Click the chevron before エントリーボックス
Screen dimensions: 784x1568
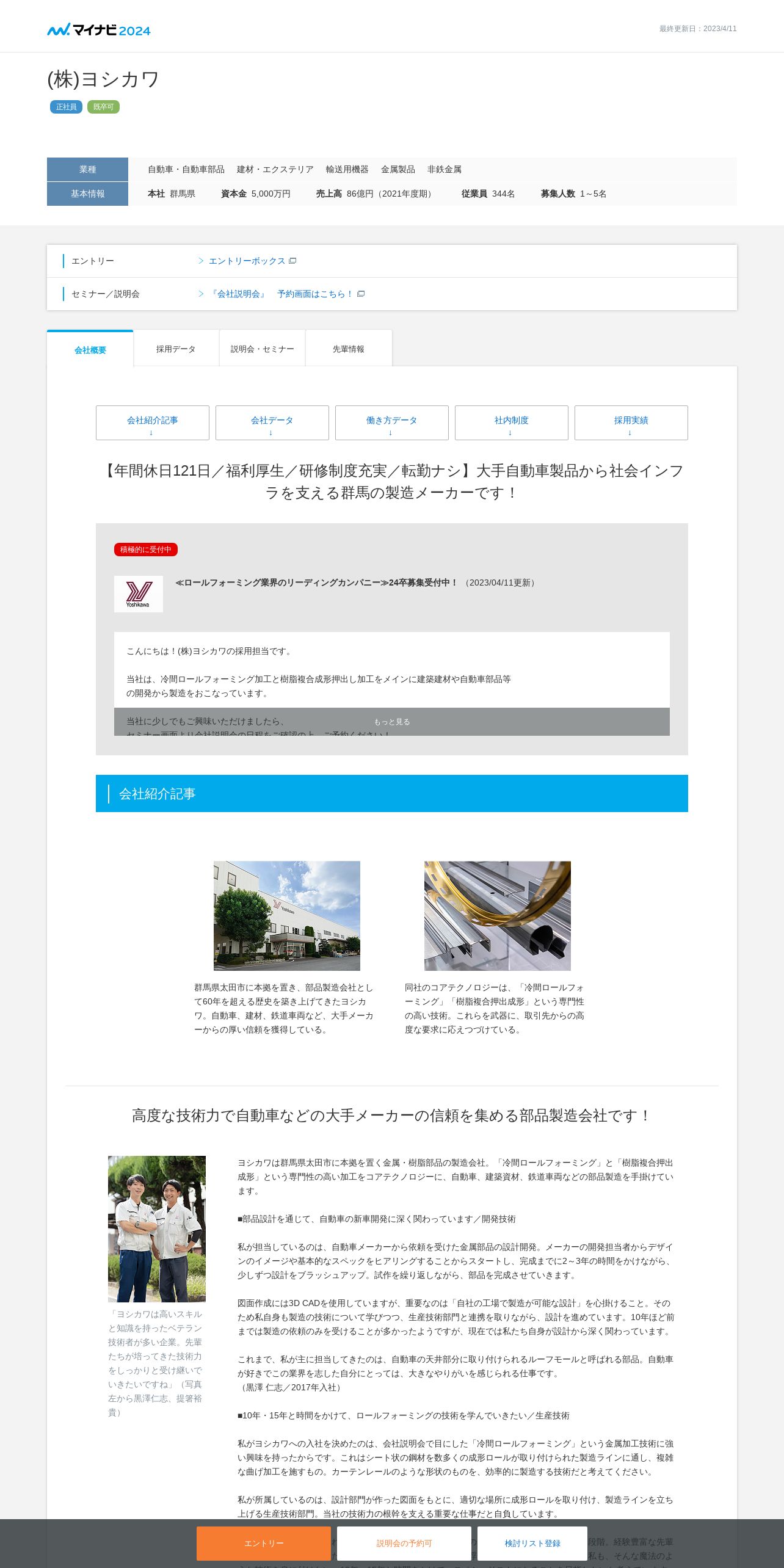point(201,261)
